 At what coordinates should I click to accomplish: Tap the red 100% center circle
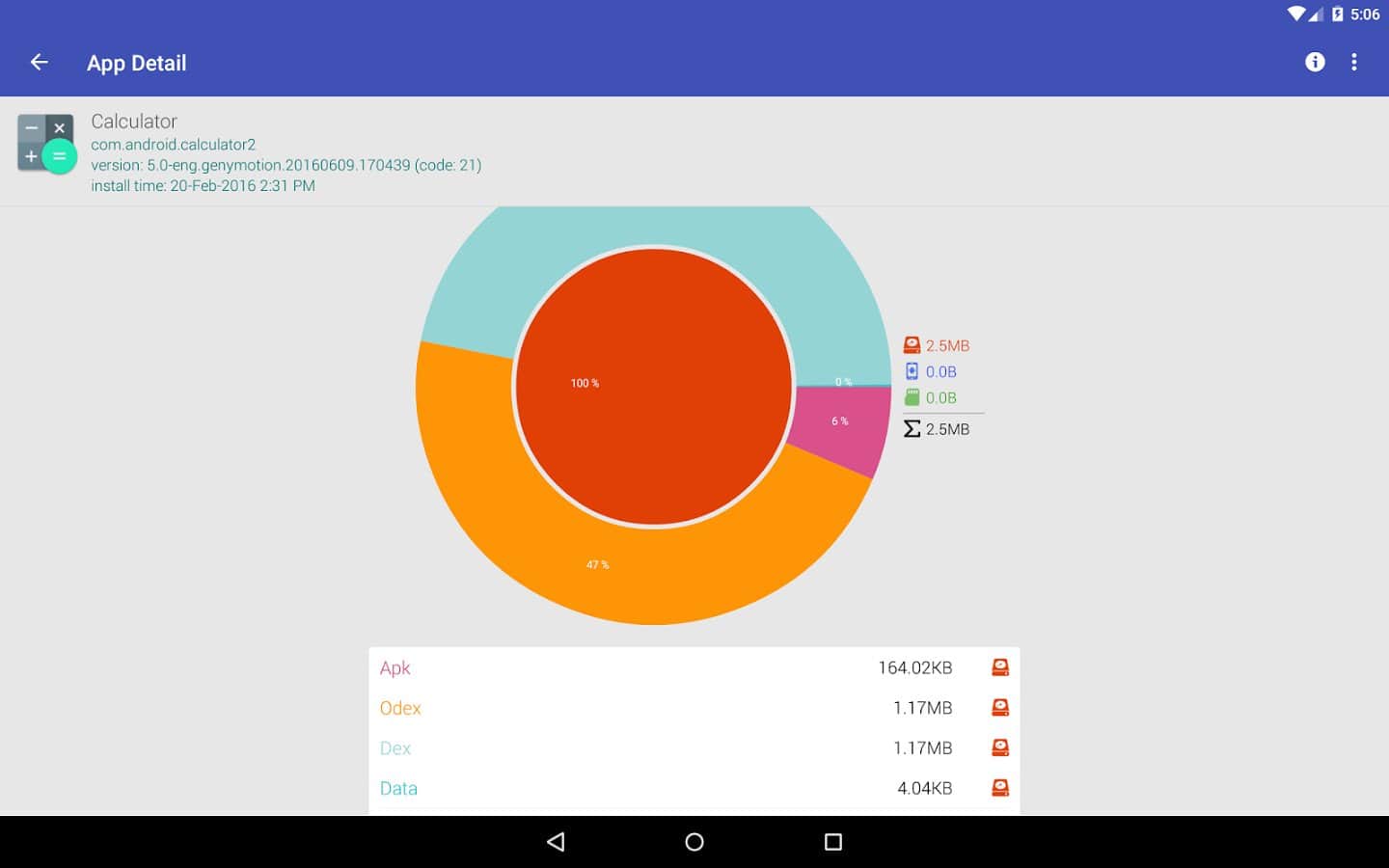point(654,386)
